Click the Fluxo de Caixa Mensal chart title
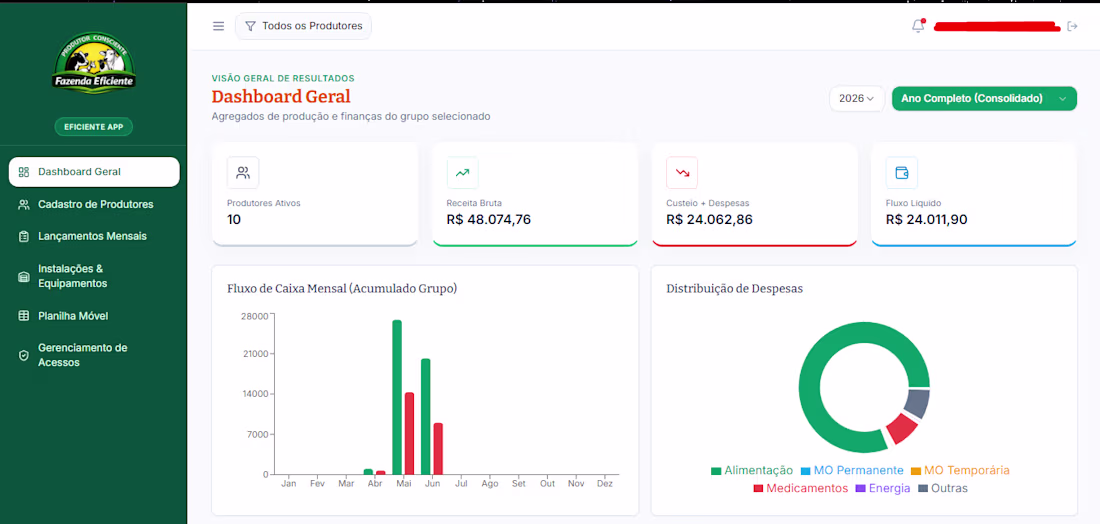The image size is (1100, 524). 342,288
